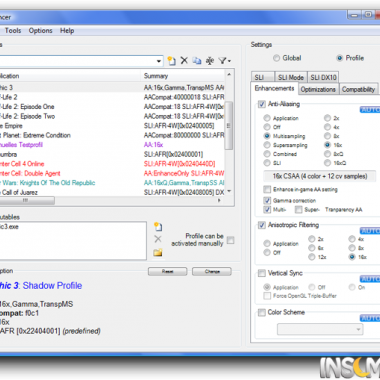Select the 'Cell: Double Agent' profile row
This screenshot has height=380, width=380.
(112, 173)
